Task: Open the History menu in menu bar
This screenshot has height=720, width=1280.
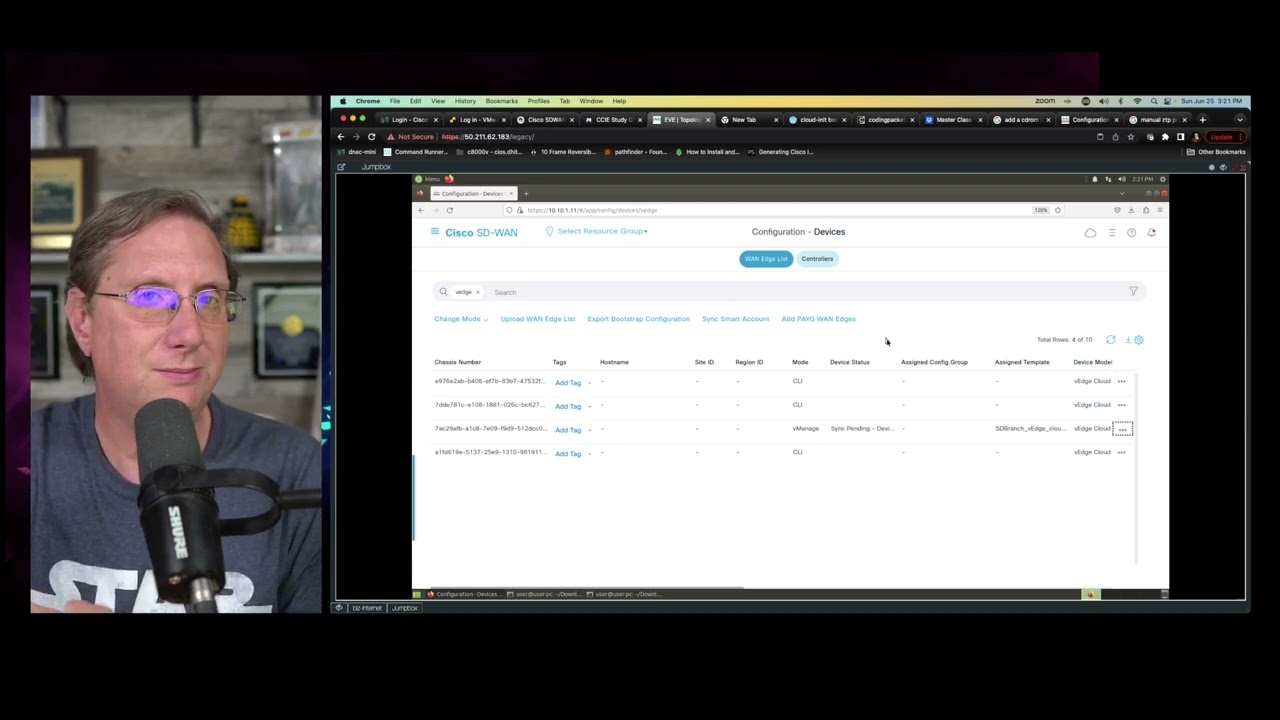Action: [465, 101]
